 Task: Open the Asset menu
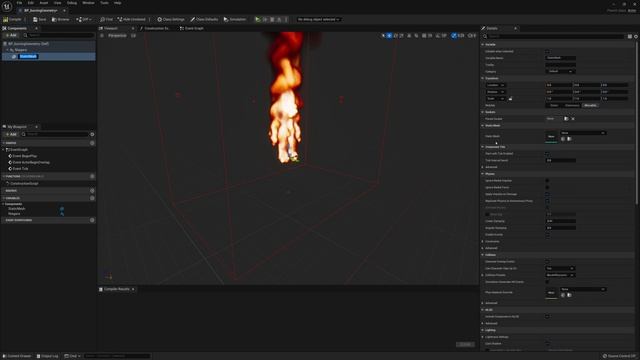tap(44, 3)
